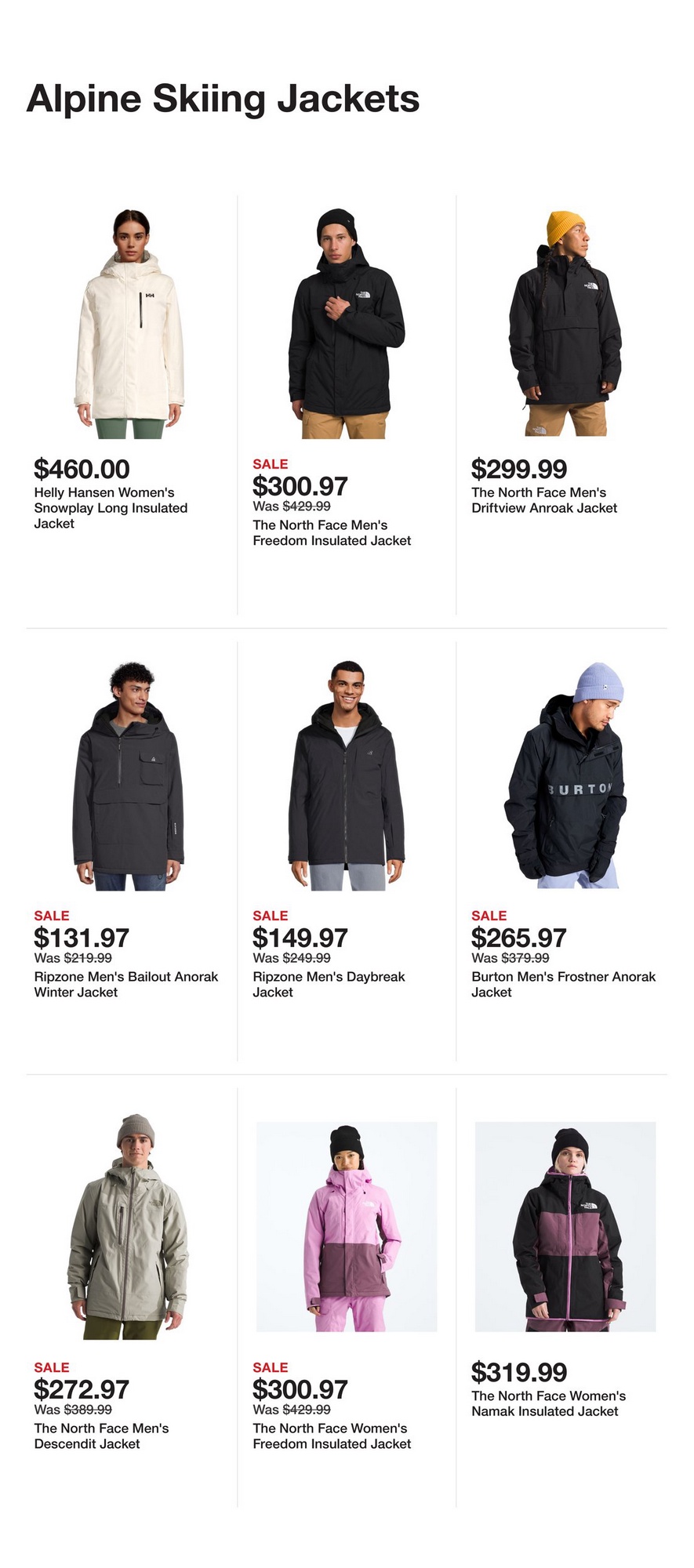694x1568 pixels.
Task: Open the Ripzone Bailout Anorak photo
Action: (x=129, y=776)
